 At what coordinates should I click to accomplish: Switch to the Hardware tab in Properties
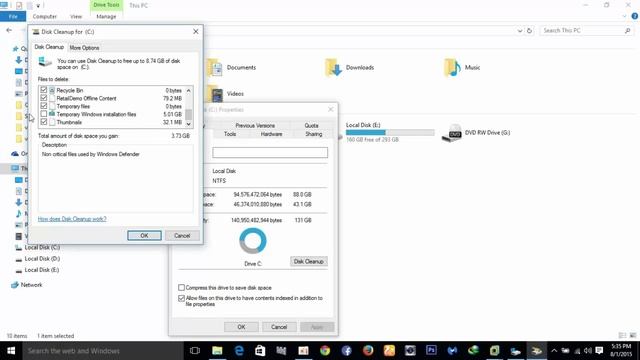(x=271, y=134)
